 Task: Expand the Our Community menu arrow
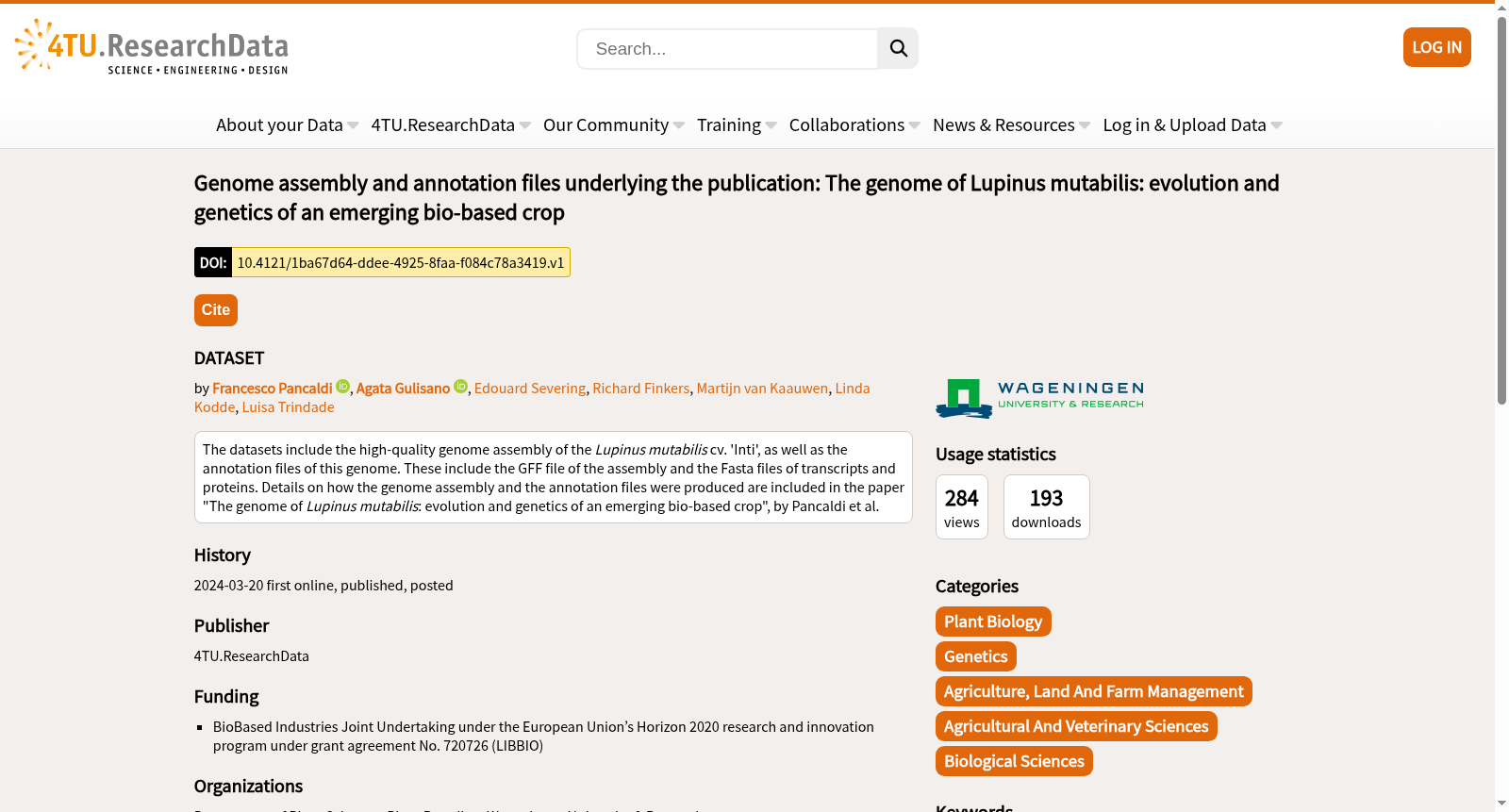(679, 125)
